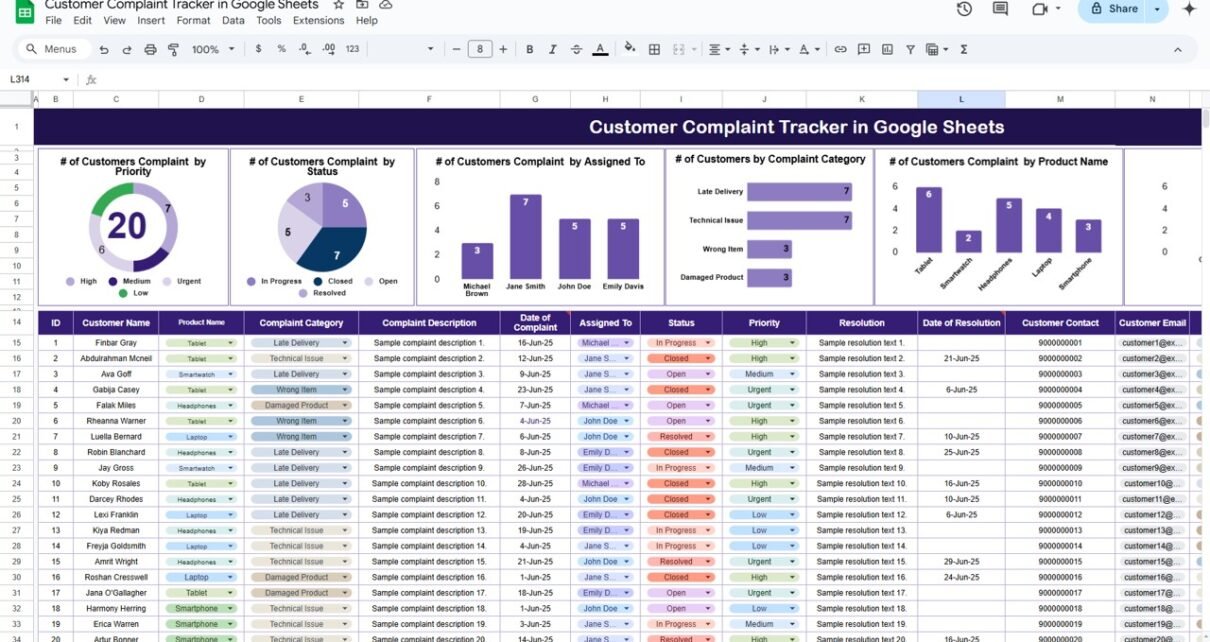Open the Data menu
This screenshot has height=642, width=1210.
click(x=233, y=20)
